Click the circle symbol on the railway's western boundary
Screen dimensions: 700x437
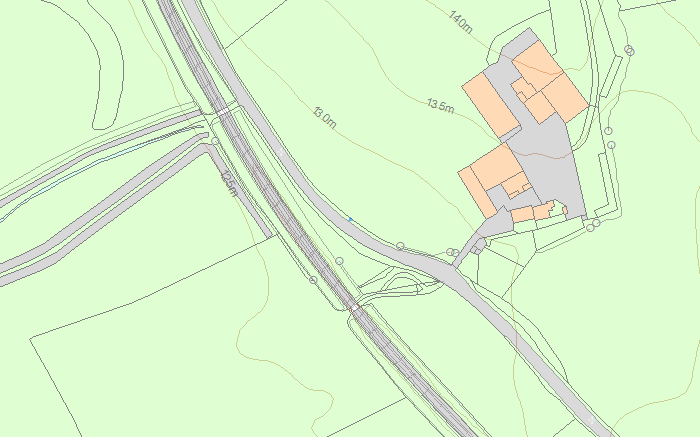[313, 280]
